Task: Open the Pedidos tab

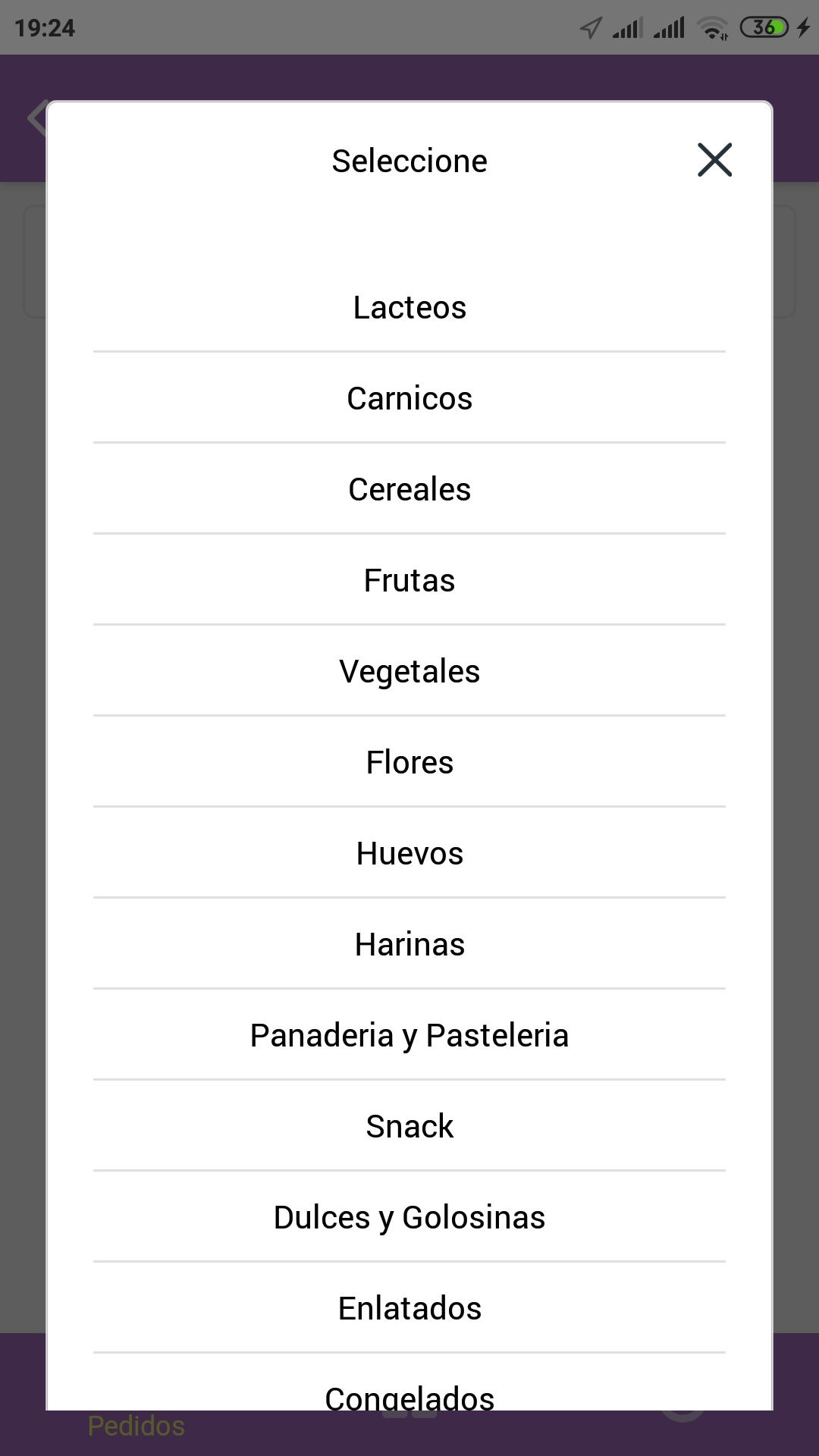Action: pyautogui.click(x=136, y=1427)
